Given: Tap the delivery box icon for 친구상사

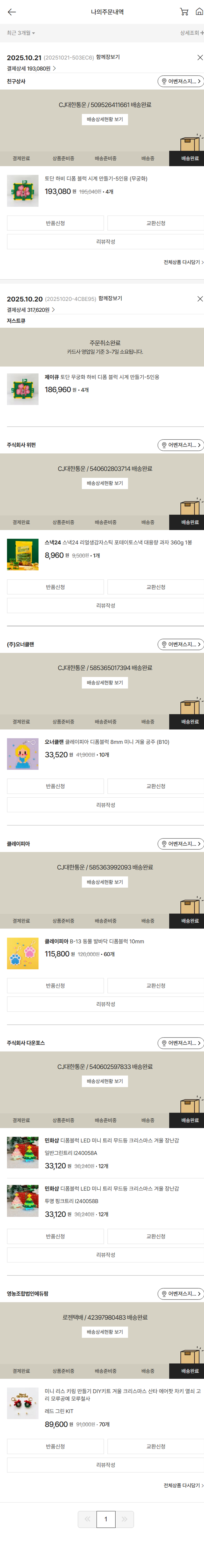Looking at the screenshot, I should pyautogui.click(x=189, y=144).
